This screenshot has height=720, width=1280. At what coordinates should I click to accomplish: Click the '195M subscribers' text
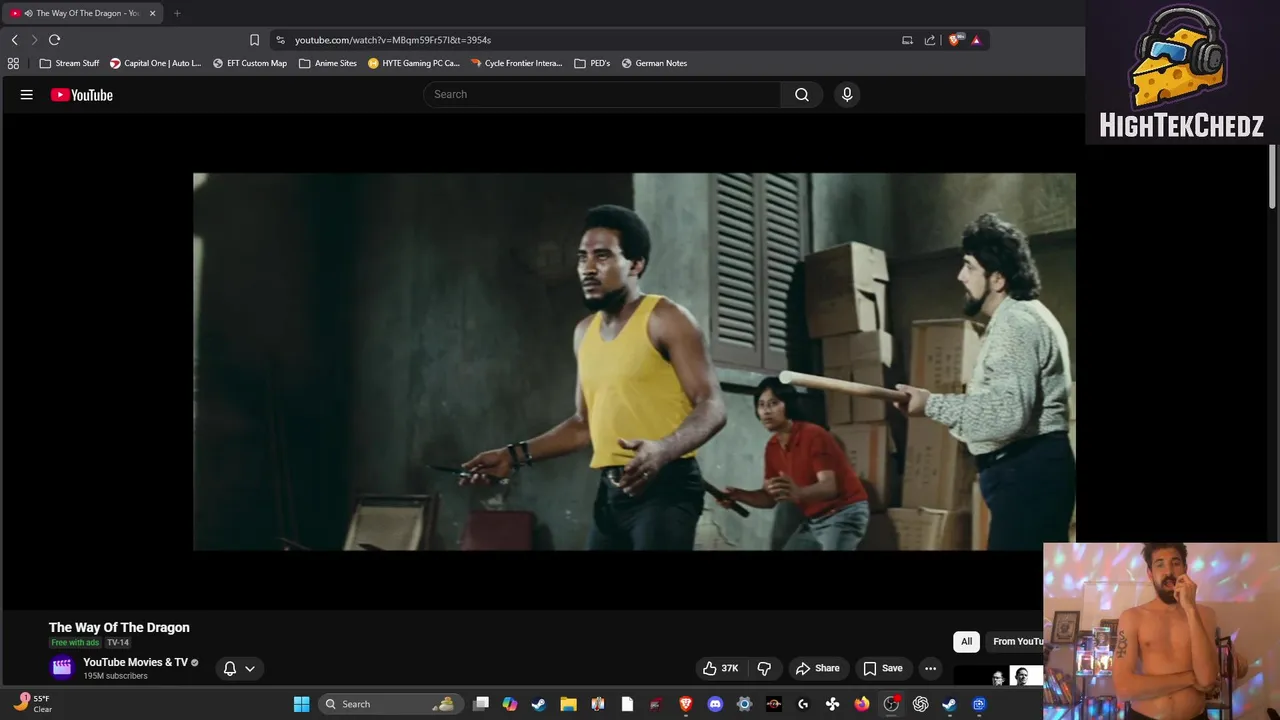coord(115,676)
